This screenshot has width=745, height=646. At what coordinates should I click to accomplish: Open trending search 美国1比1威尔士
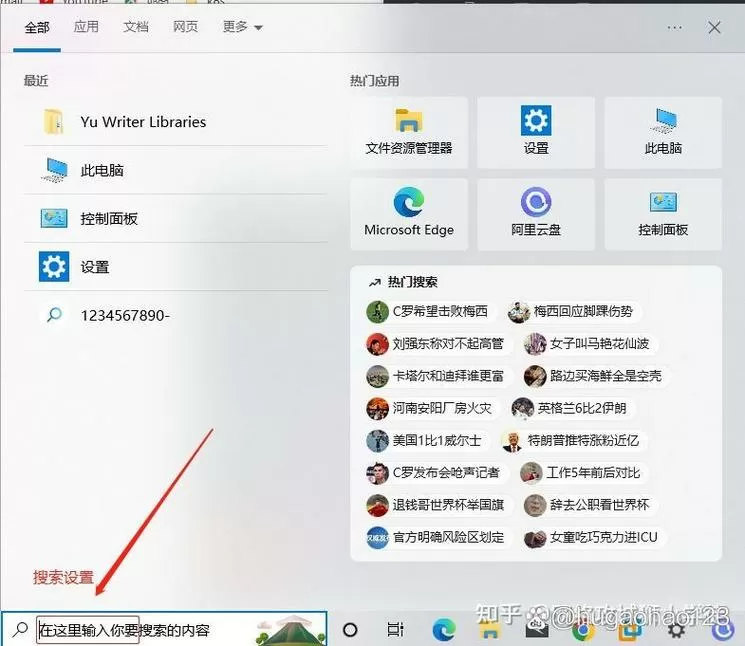[426, 440]
